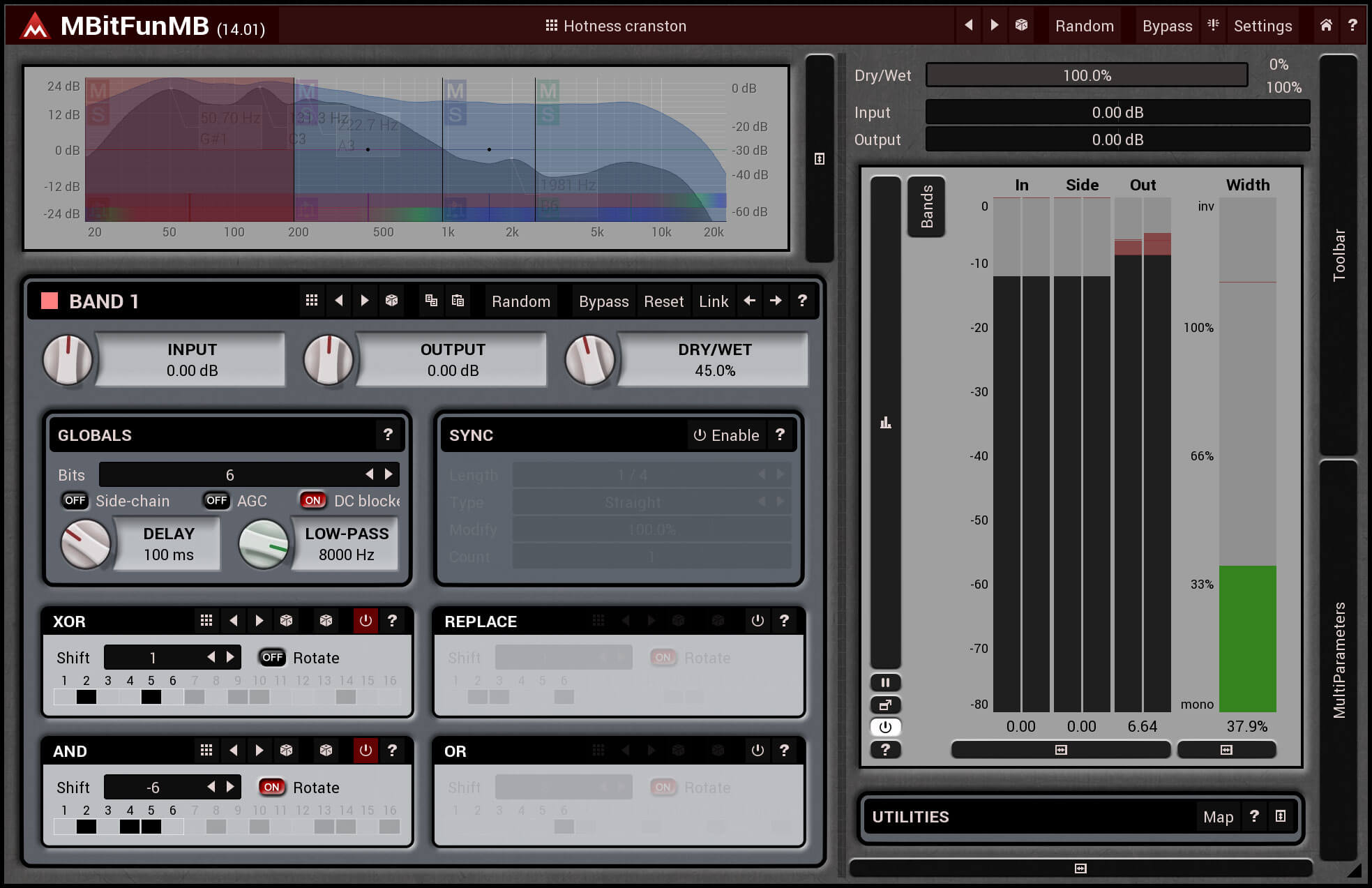Screen dimensions: 1372x888
Task: Toggle AGC OFF switch
Action: 216,500
